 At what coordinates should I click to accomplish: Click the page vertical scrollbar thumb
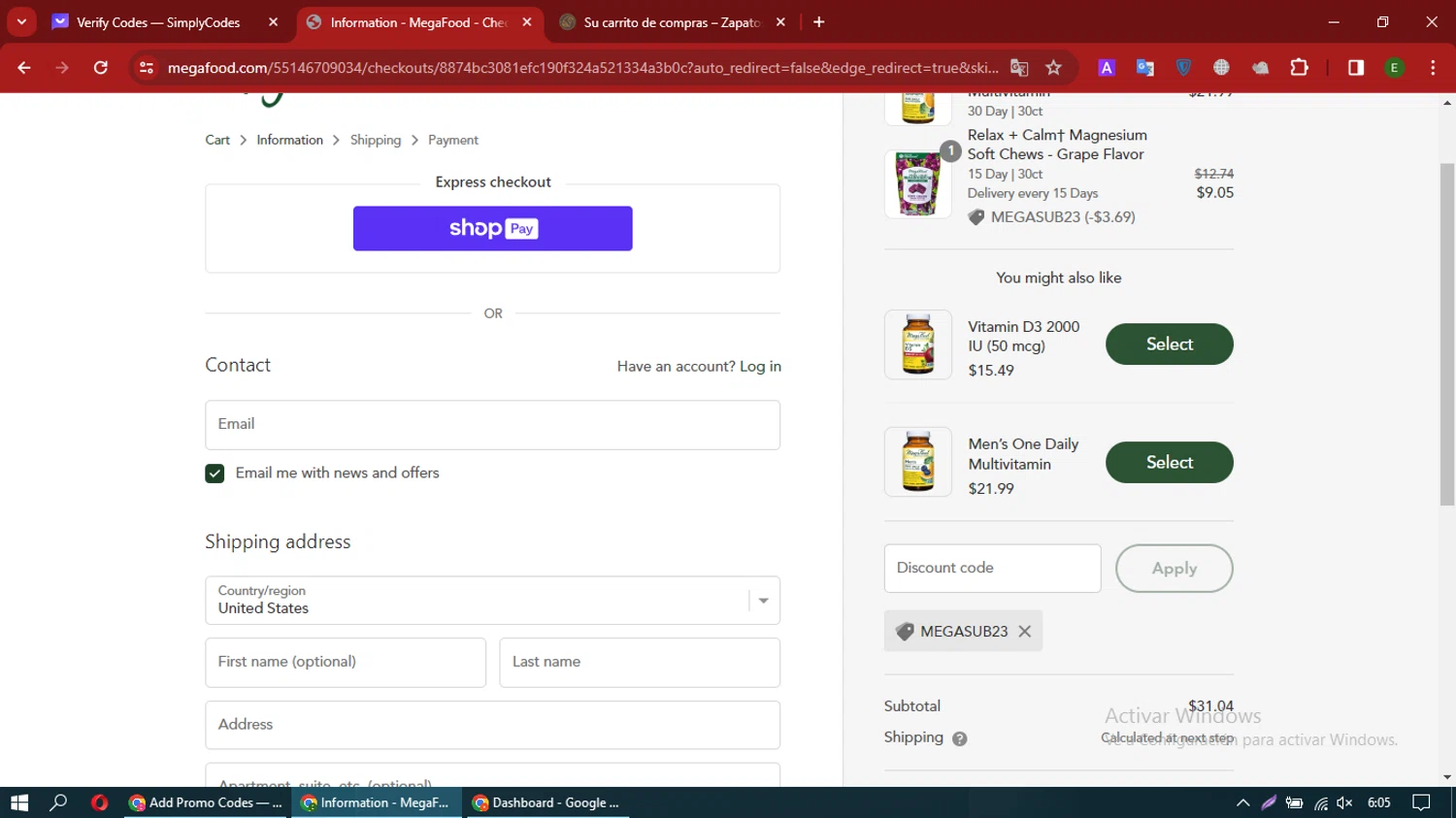(1447, 334)
